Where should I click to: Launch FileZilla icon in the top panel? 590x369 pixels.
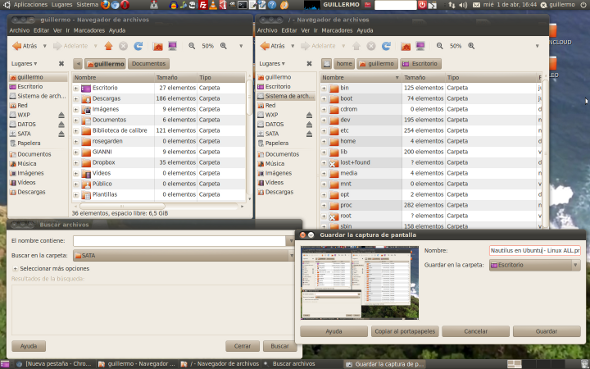tap(203, 5)
